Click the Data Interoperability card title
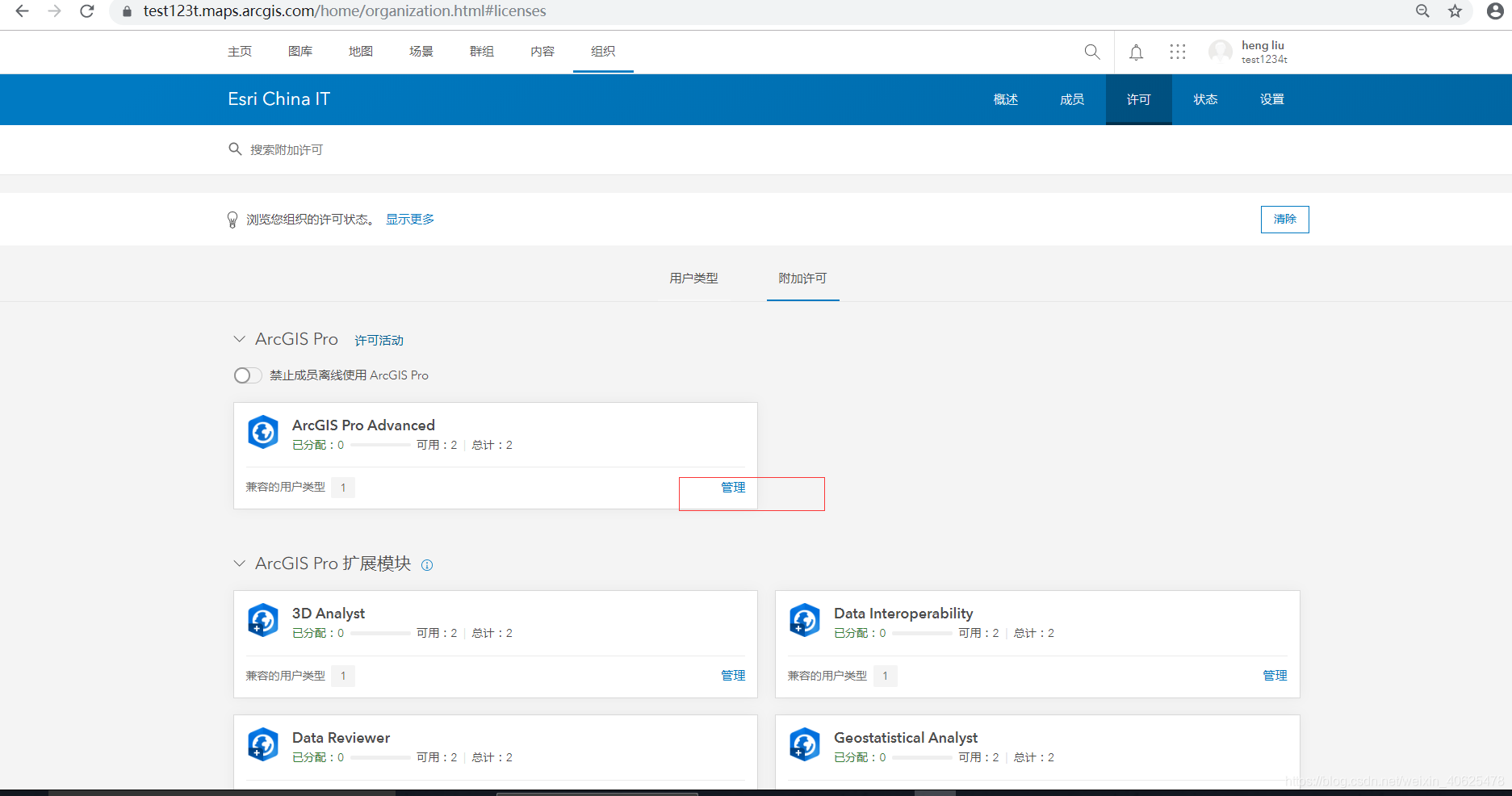This screenshot has width=1512, height=796. (903, 614)
